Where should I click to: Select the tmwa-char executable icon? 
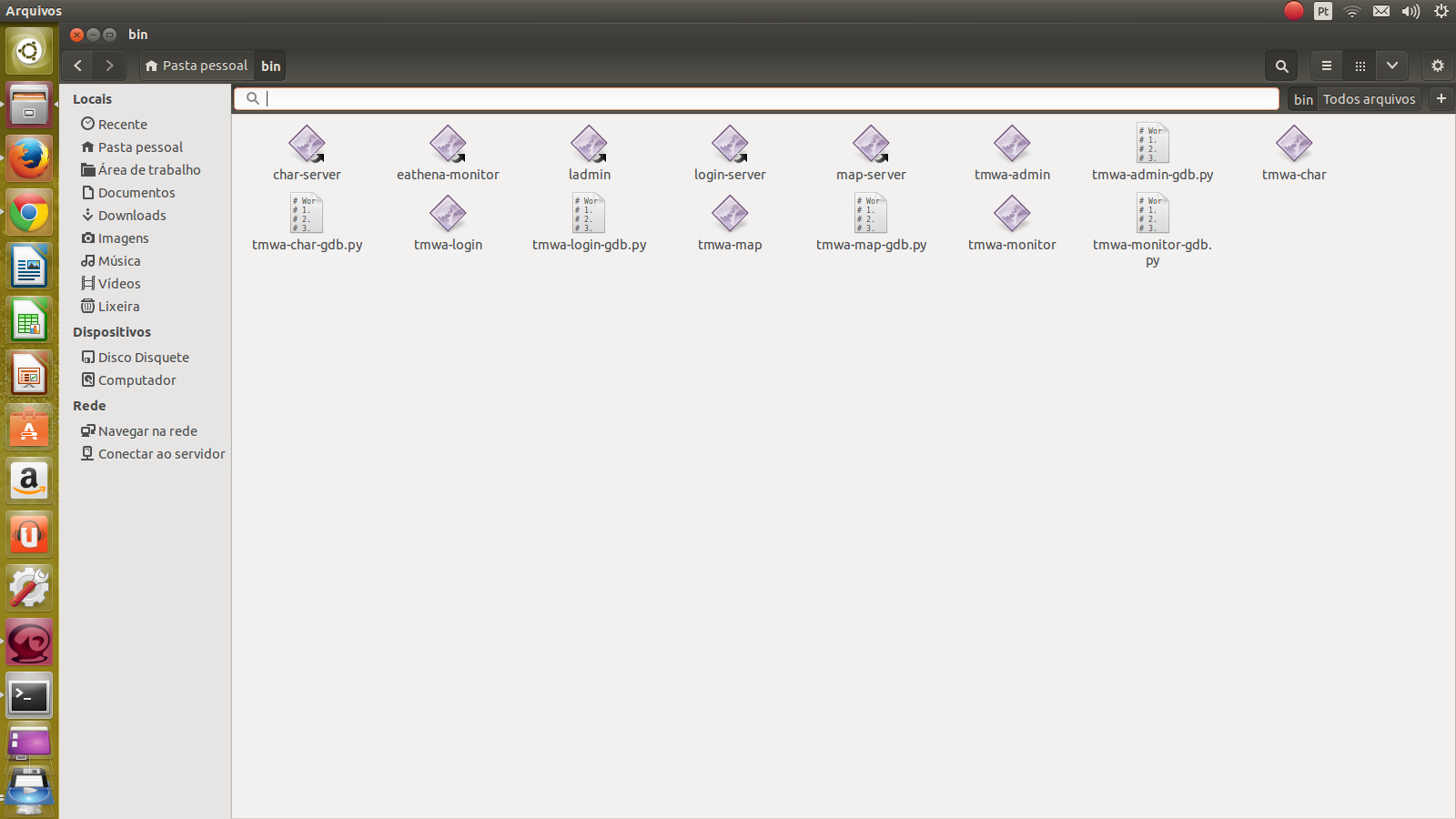pyautogui.click(x=1294, y=144)
